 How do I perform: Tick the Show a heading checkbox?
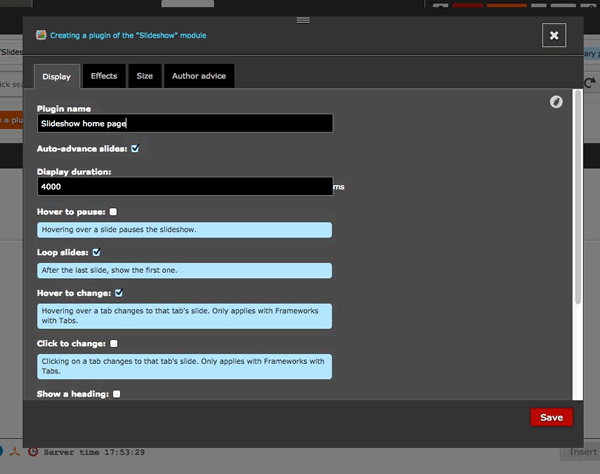click(x=117, y=394)
